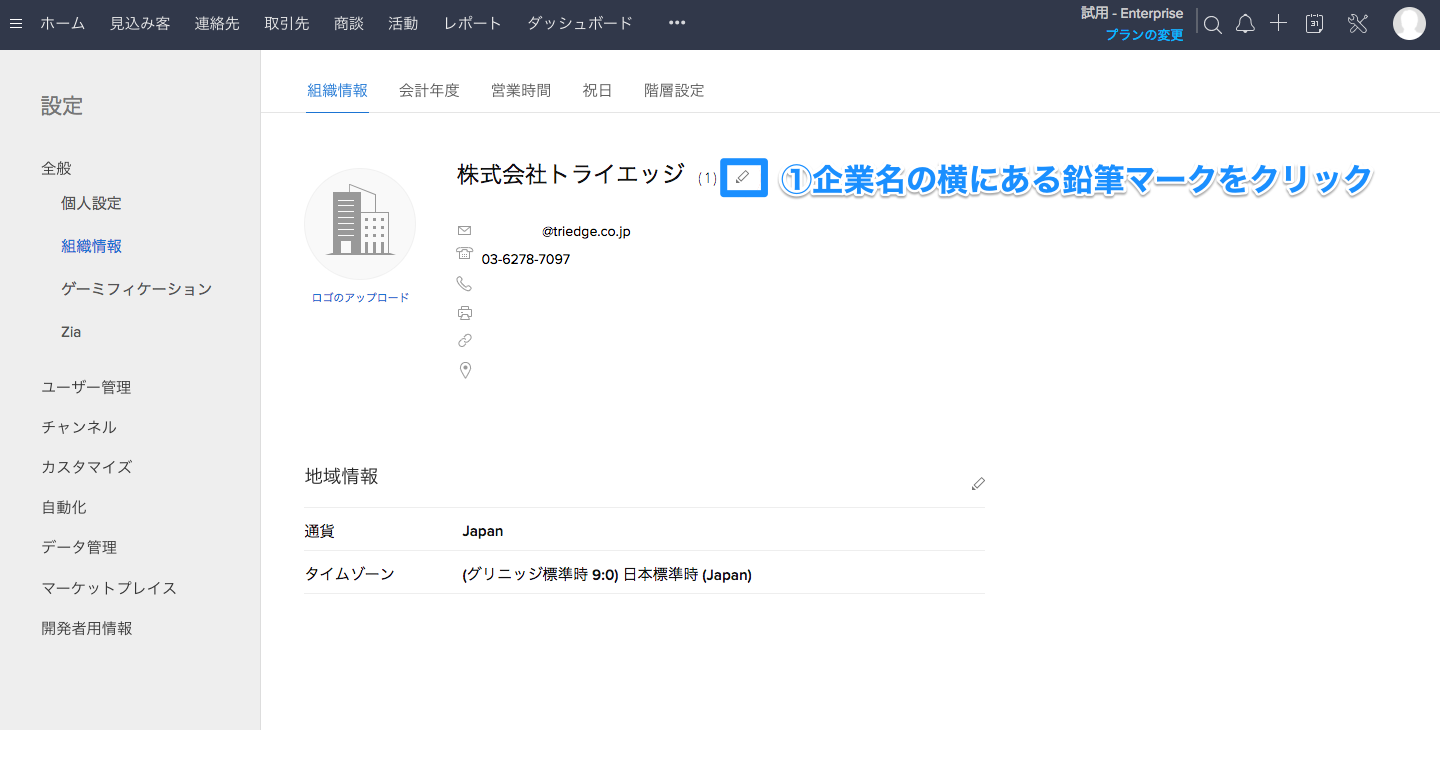Viewport: 1440px width, 760px height.
Task: Select 組織情報 tab
Action: click(338, 90)
